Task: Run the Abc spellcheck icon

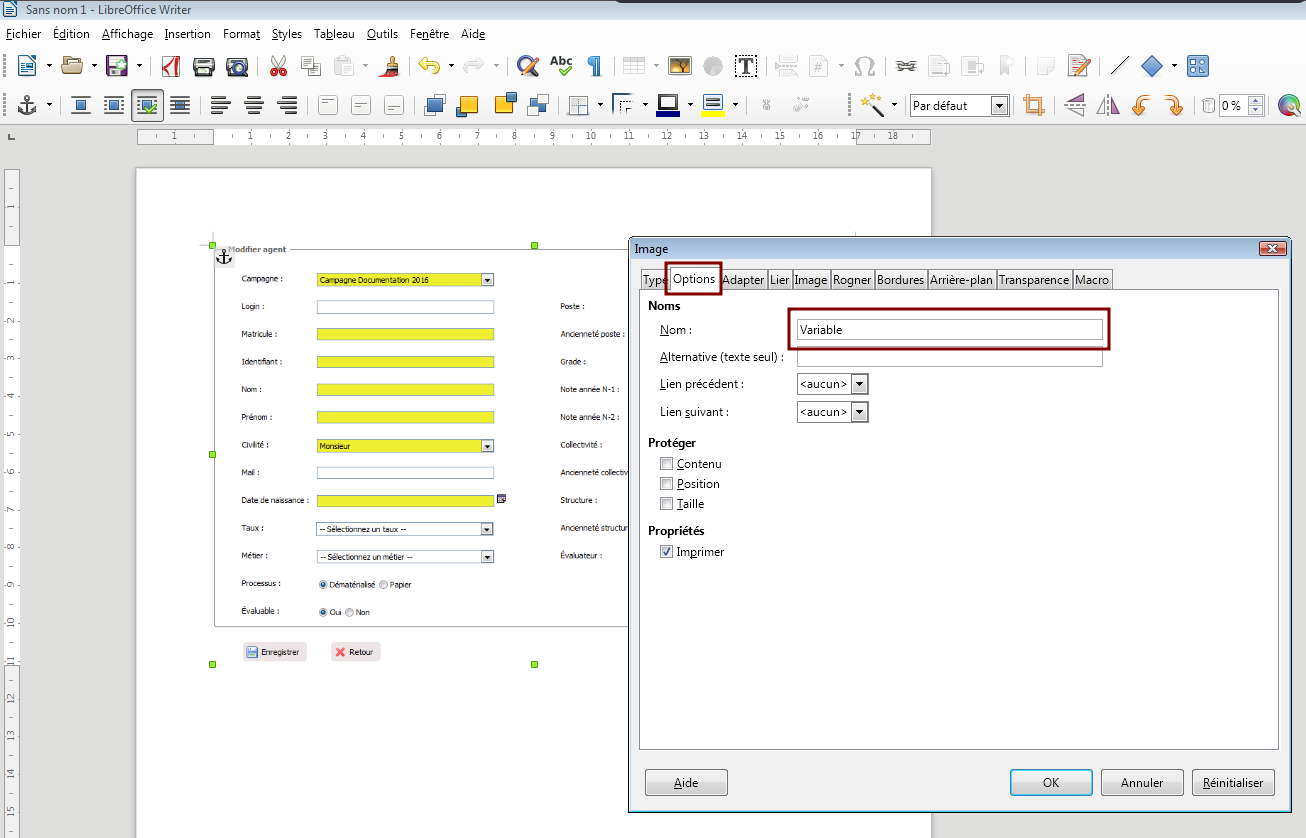Action: [x=561, y=66]
